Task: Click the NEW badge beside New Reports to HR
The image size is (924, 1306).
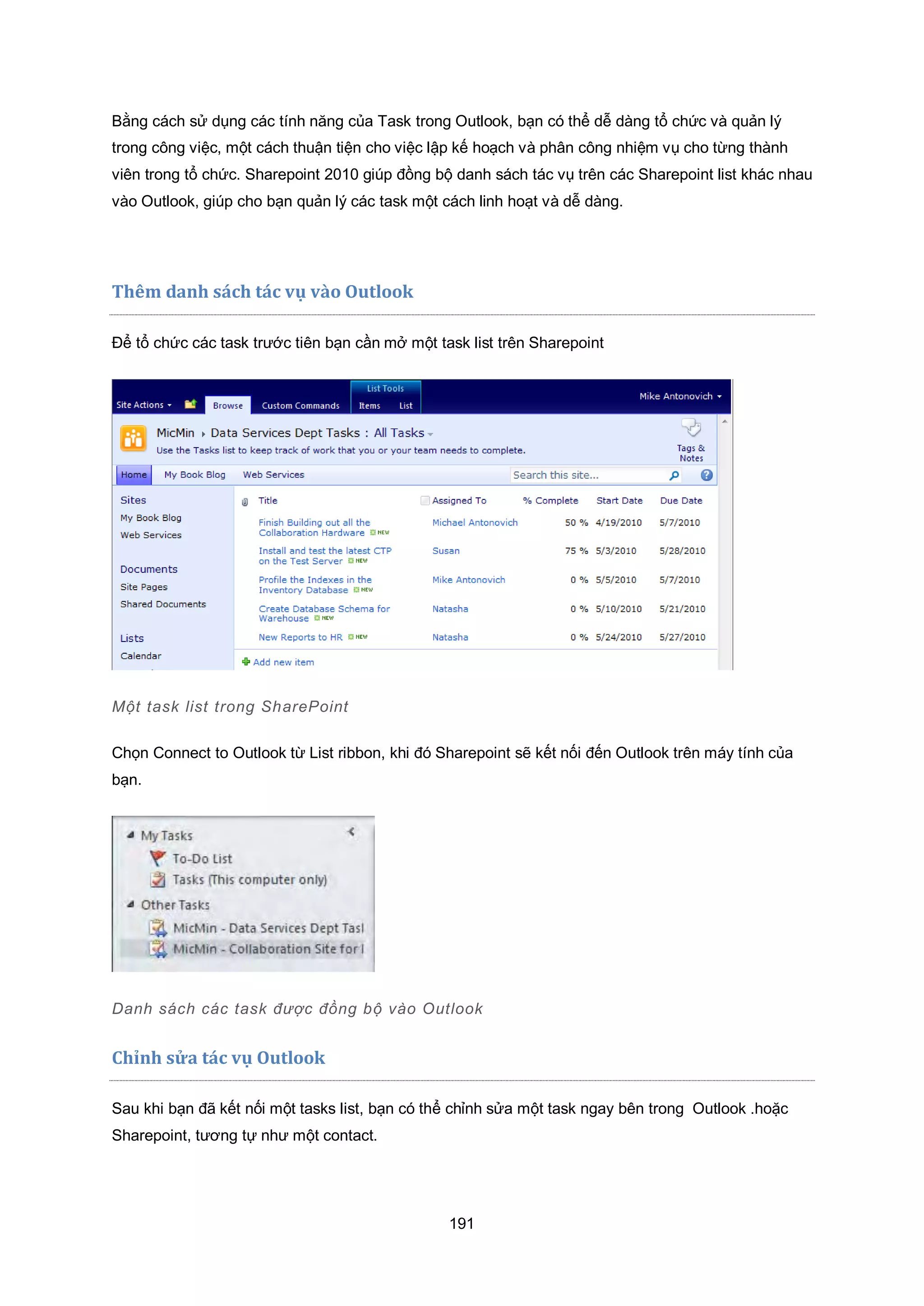Action: coord(358,637)
